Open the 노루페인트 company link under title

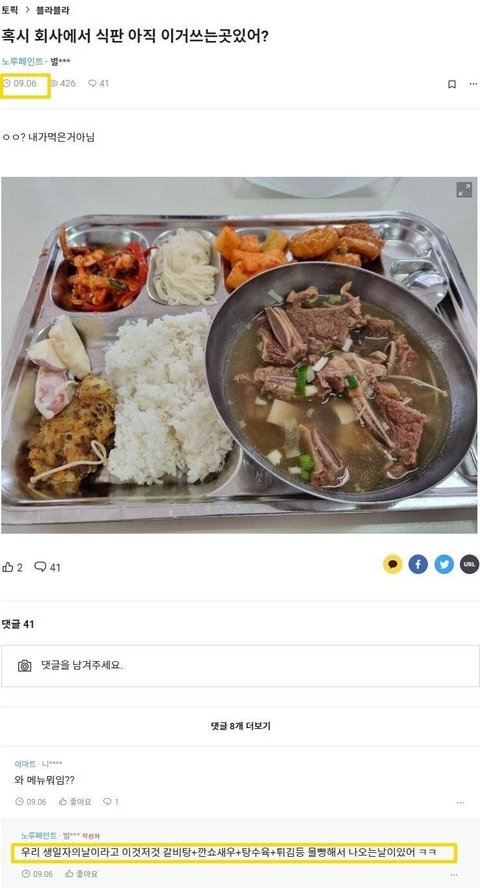point(22,61)
